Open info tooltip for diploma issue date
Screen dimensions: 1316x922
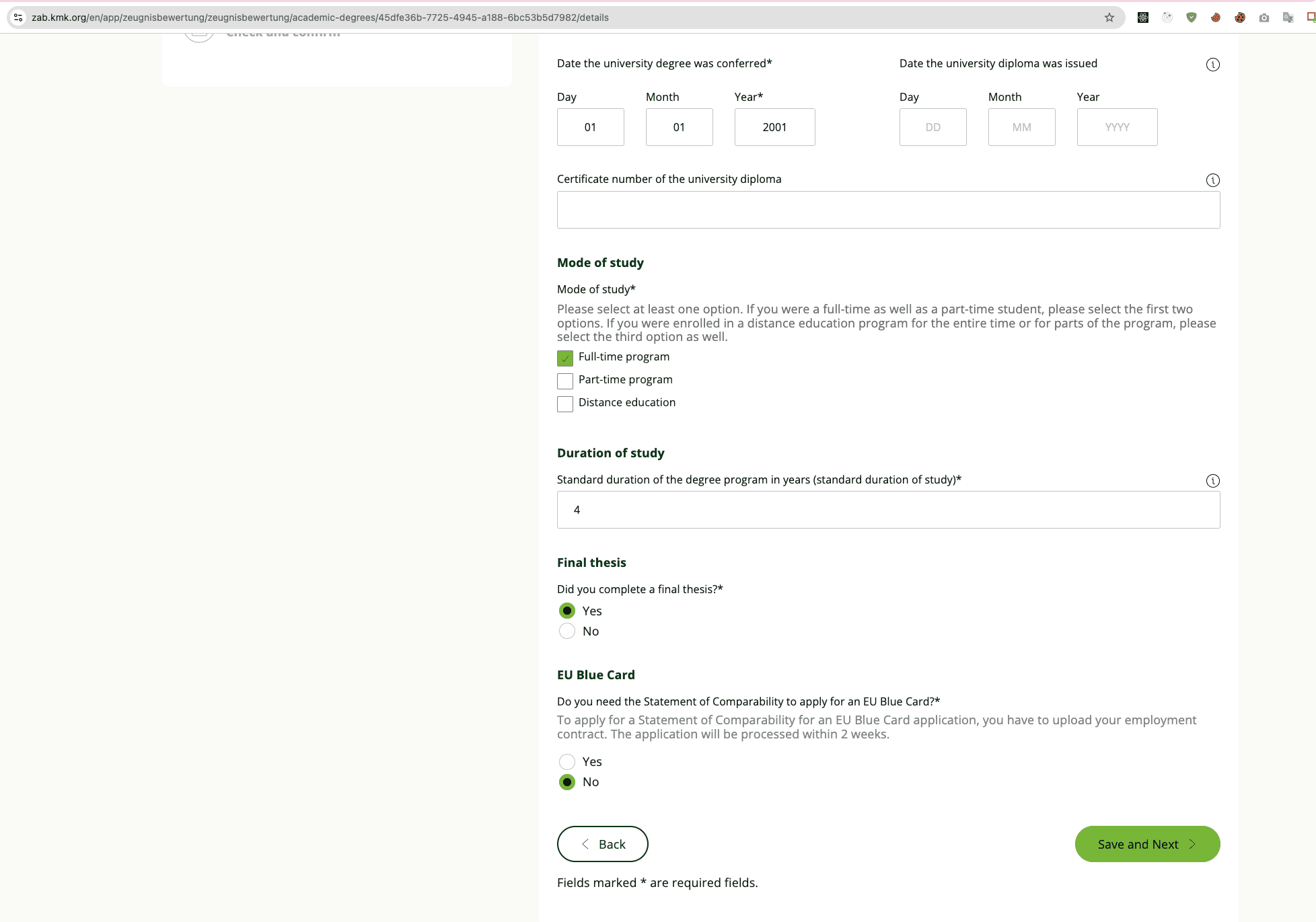pos(1212,65)
